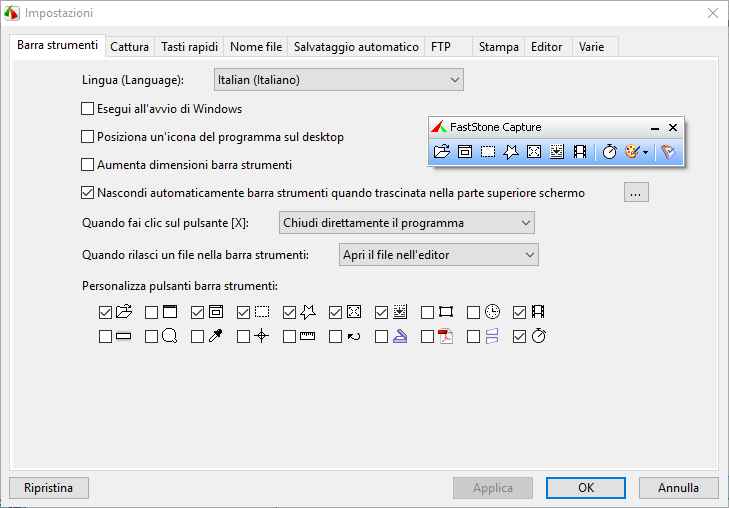Click the paint palette Output icon in FastStone toolbar
Screen dimensions: 729x508
pyautogui.click(x=632, y=152)
